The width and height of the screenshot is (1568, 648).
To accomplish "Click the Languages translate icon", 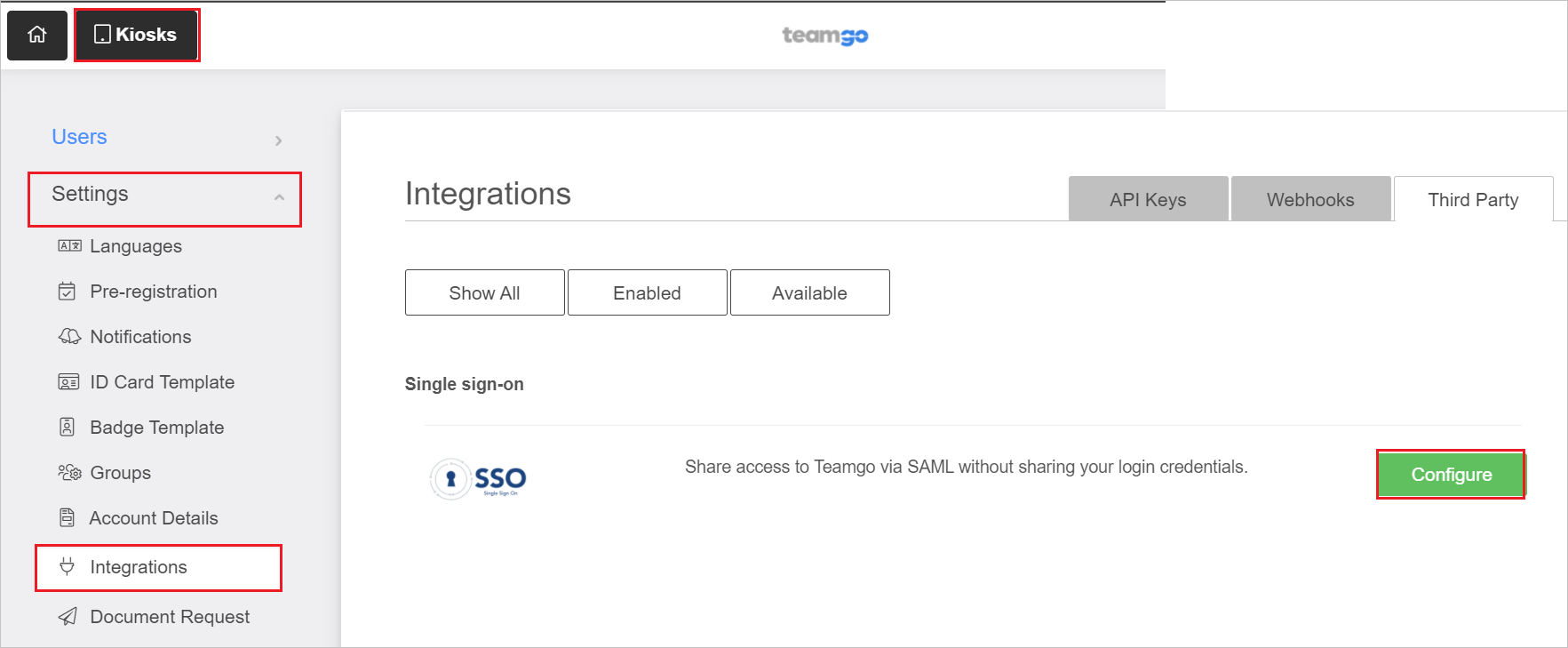I will coord(69,246).
